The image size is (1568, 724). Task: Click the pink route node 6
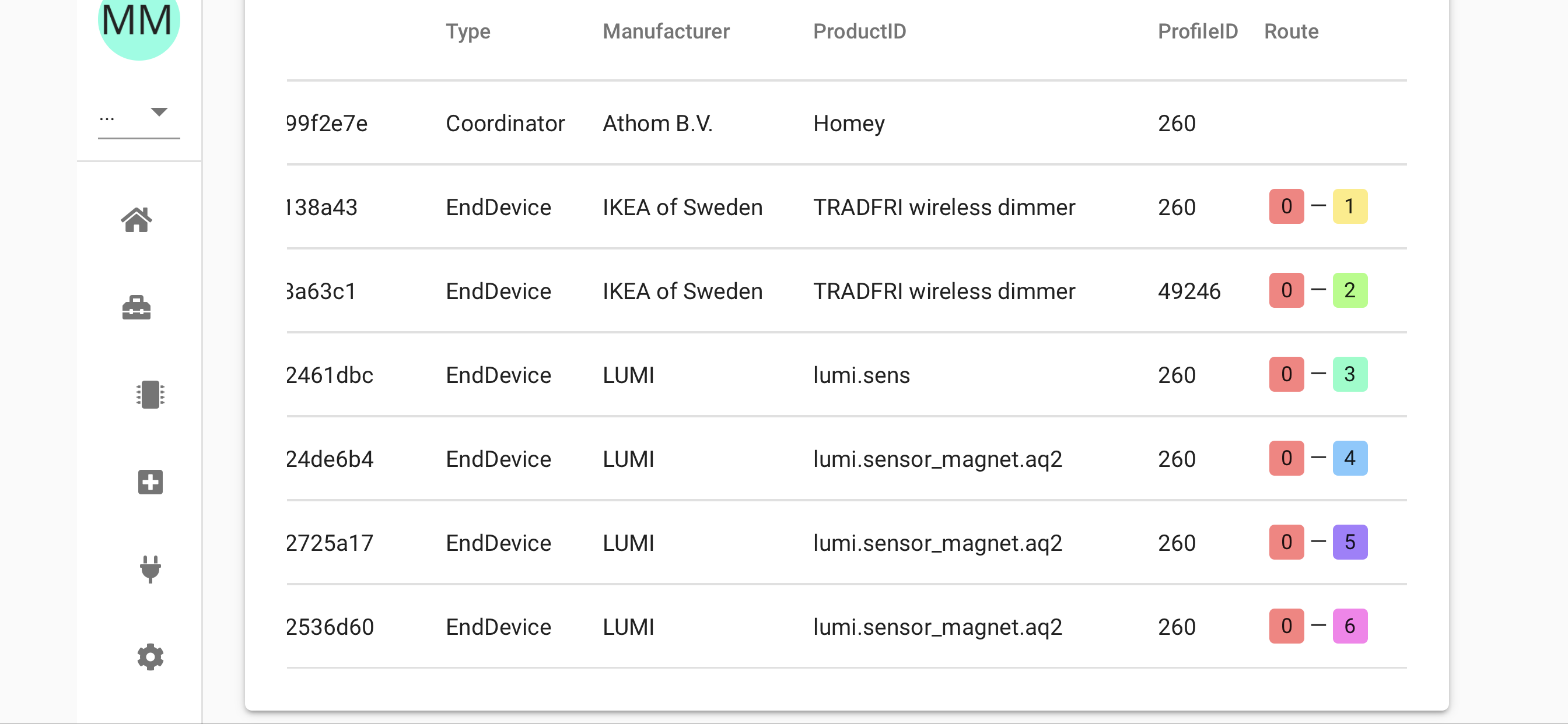pyautogui.click(x=1349, y=626)
